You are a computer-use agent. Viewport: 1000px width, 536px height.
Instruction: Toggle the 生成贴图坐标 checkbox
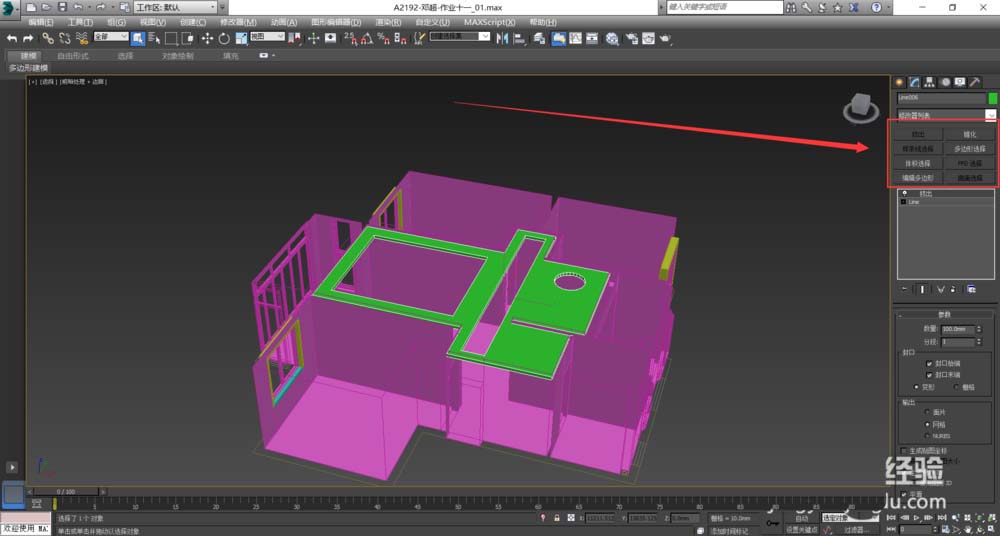[x=903, y=450]
